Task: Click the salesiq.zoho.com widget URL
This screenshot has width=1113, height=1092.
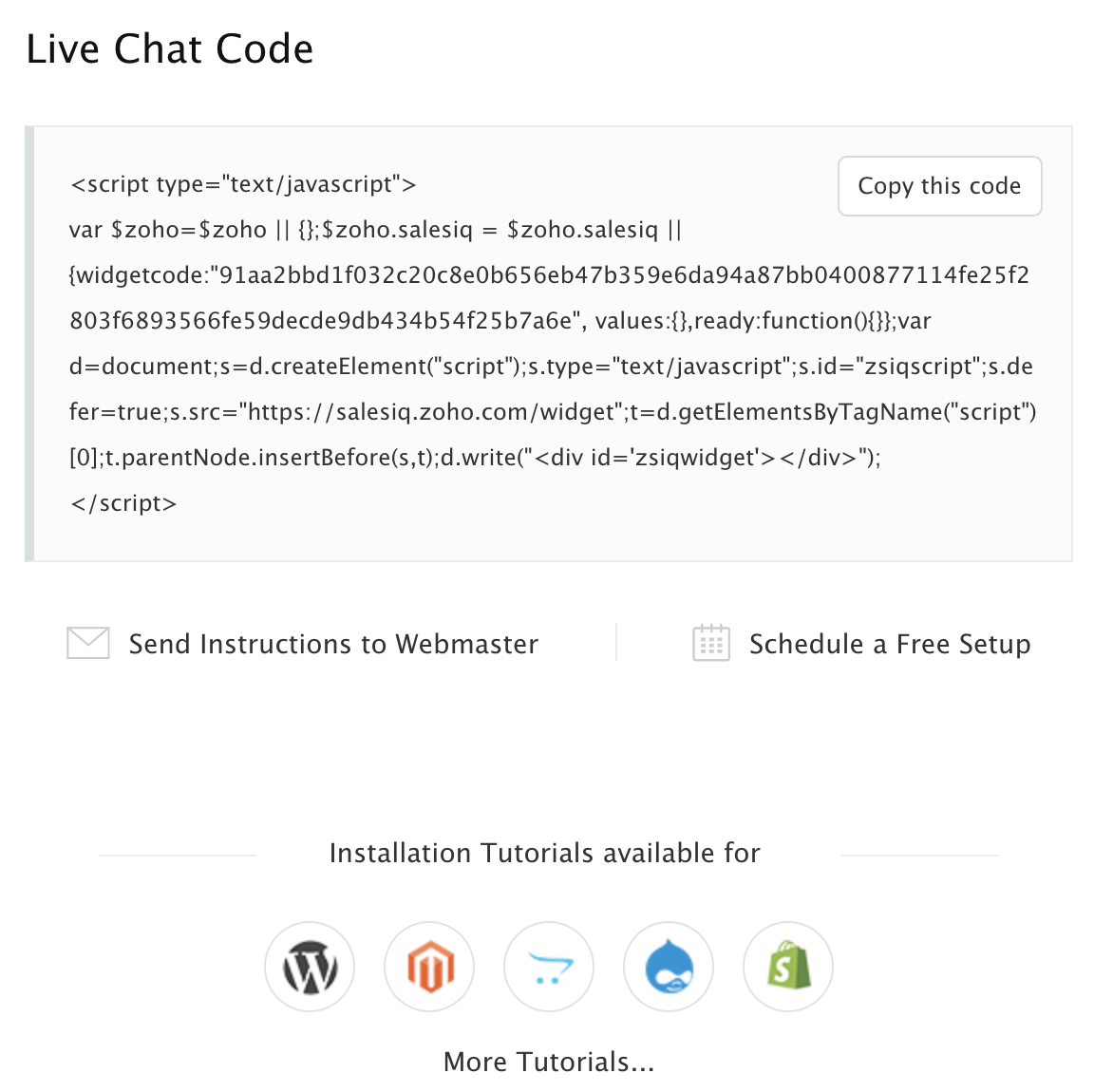Action: click(431, 412)
